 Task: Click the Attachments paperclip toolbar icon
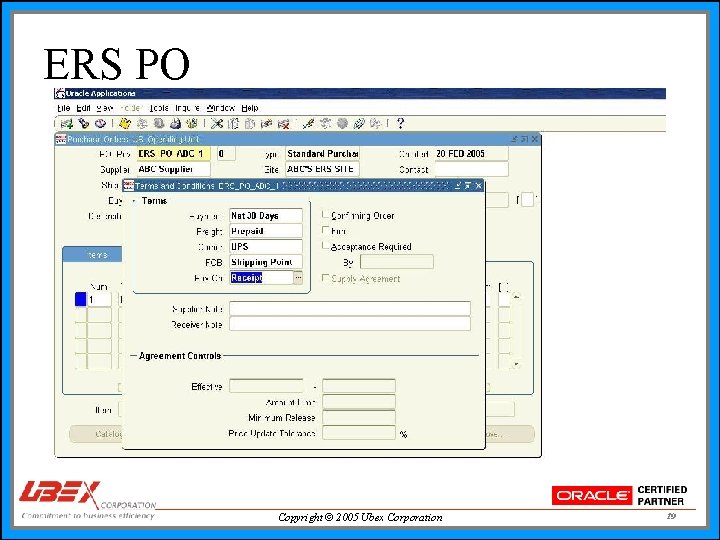(x=359, y=123)
